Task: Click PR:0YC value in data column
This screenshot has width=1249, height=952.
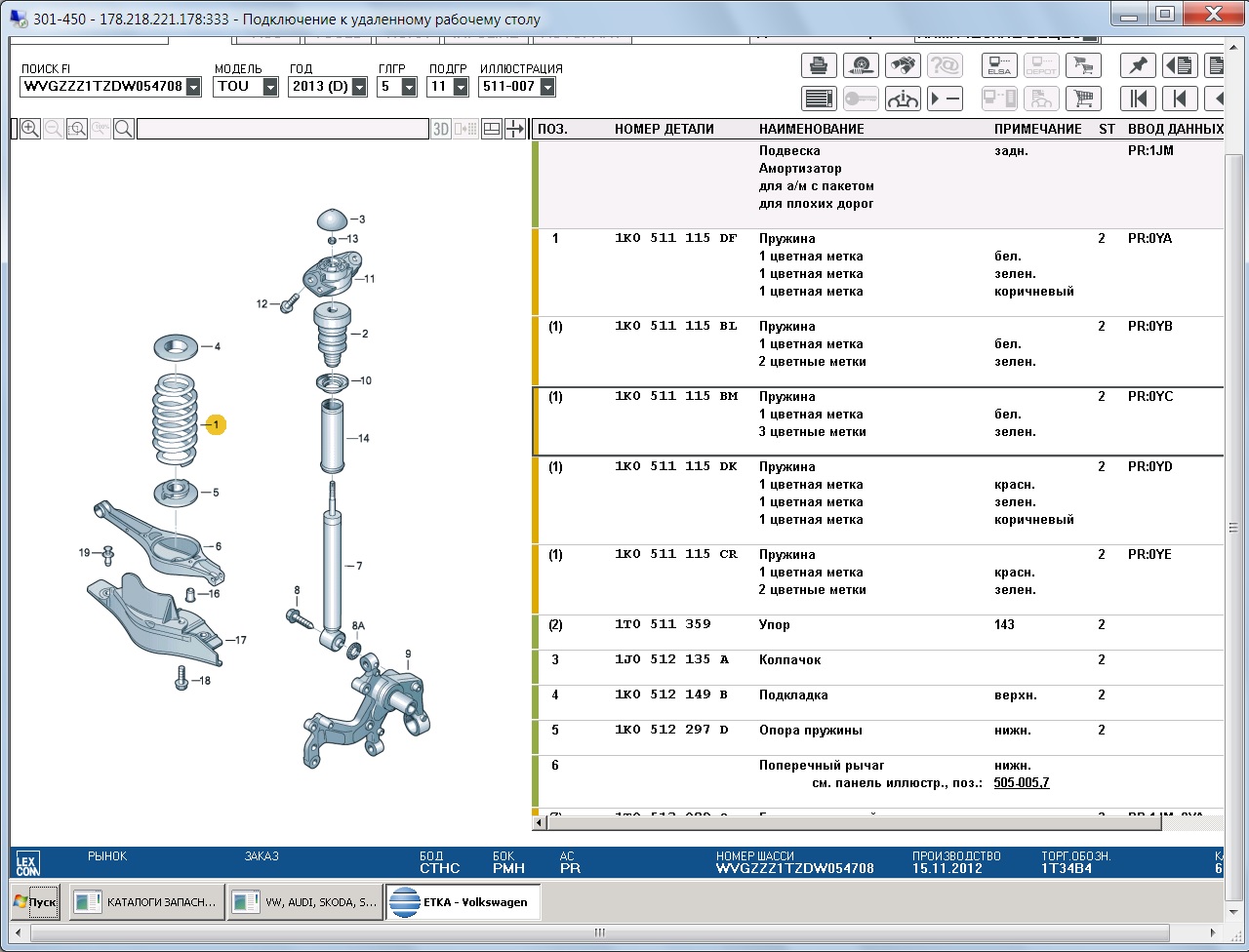Action: click(1150, 396)
